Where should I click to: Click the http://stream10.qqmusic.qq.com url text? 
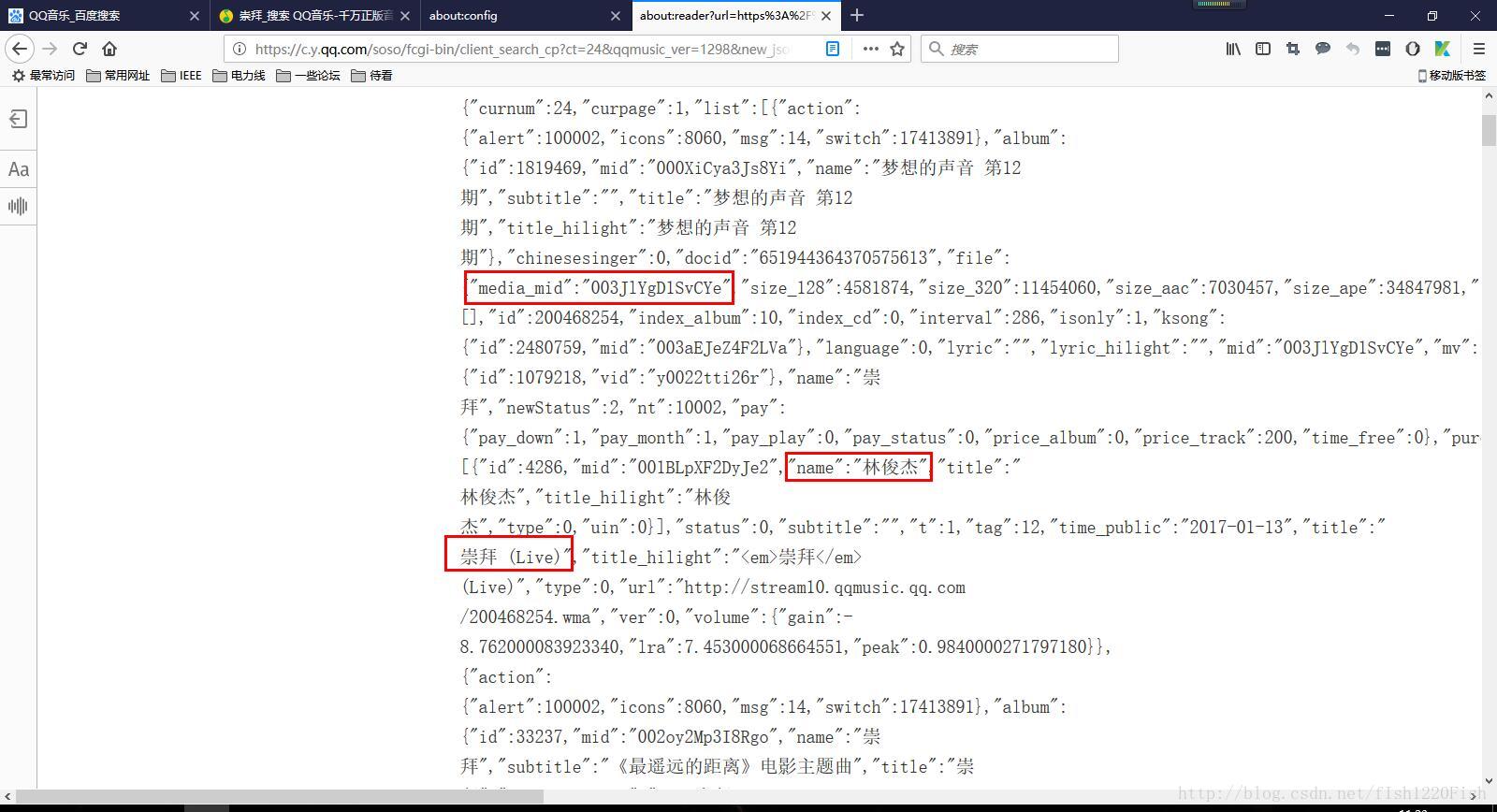coord(824,587)
